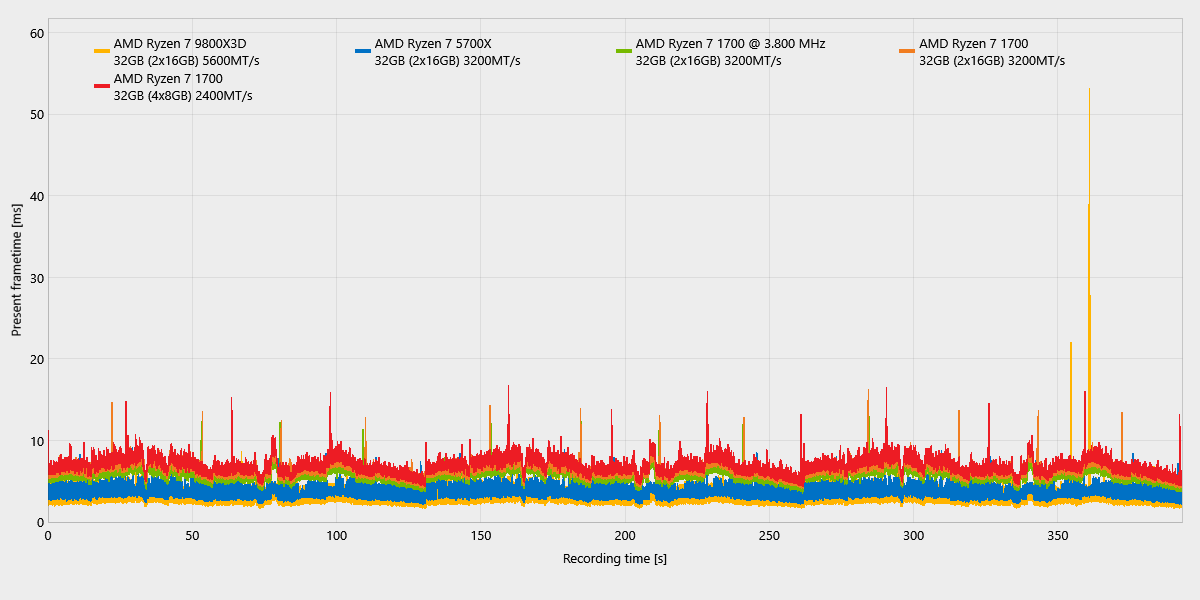Click the y-axis value 20

click(x=37, y=359)
